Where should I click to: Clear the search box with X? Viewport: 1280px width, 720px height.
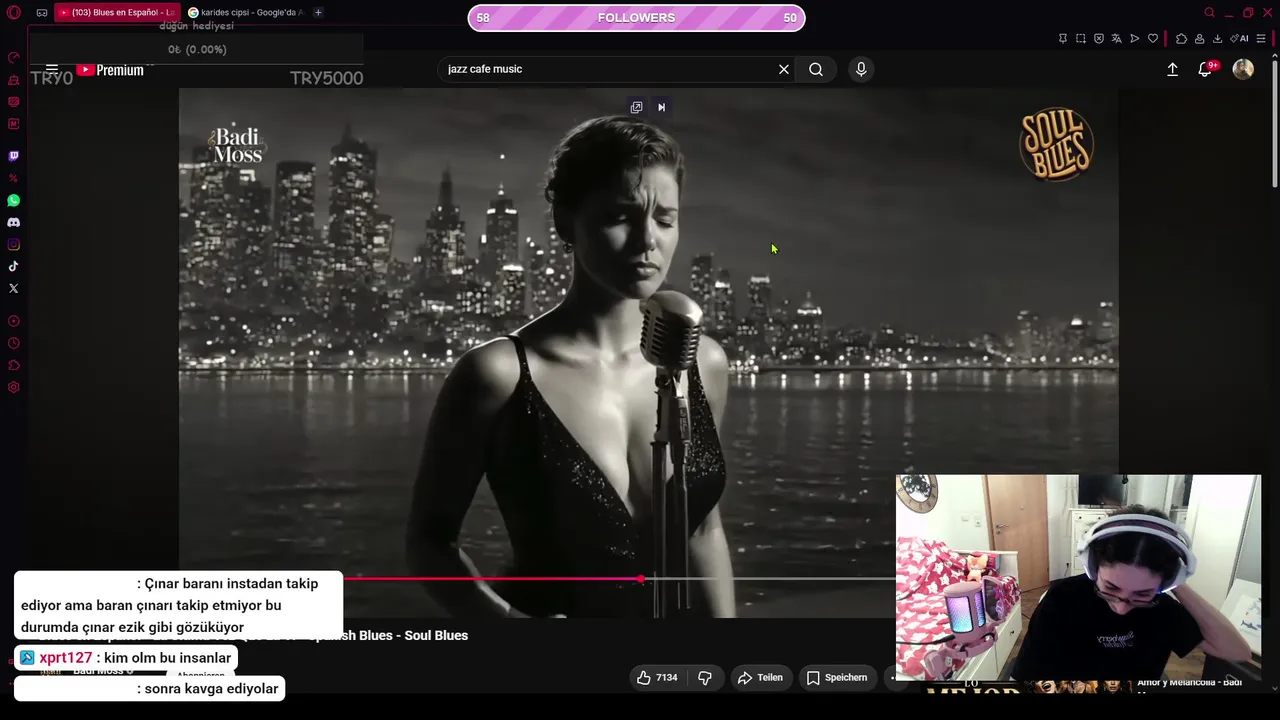coord(784,69)
